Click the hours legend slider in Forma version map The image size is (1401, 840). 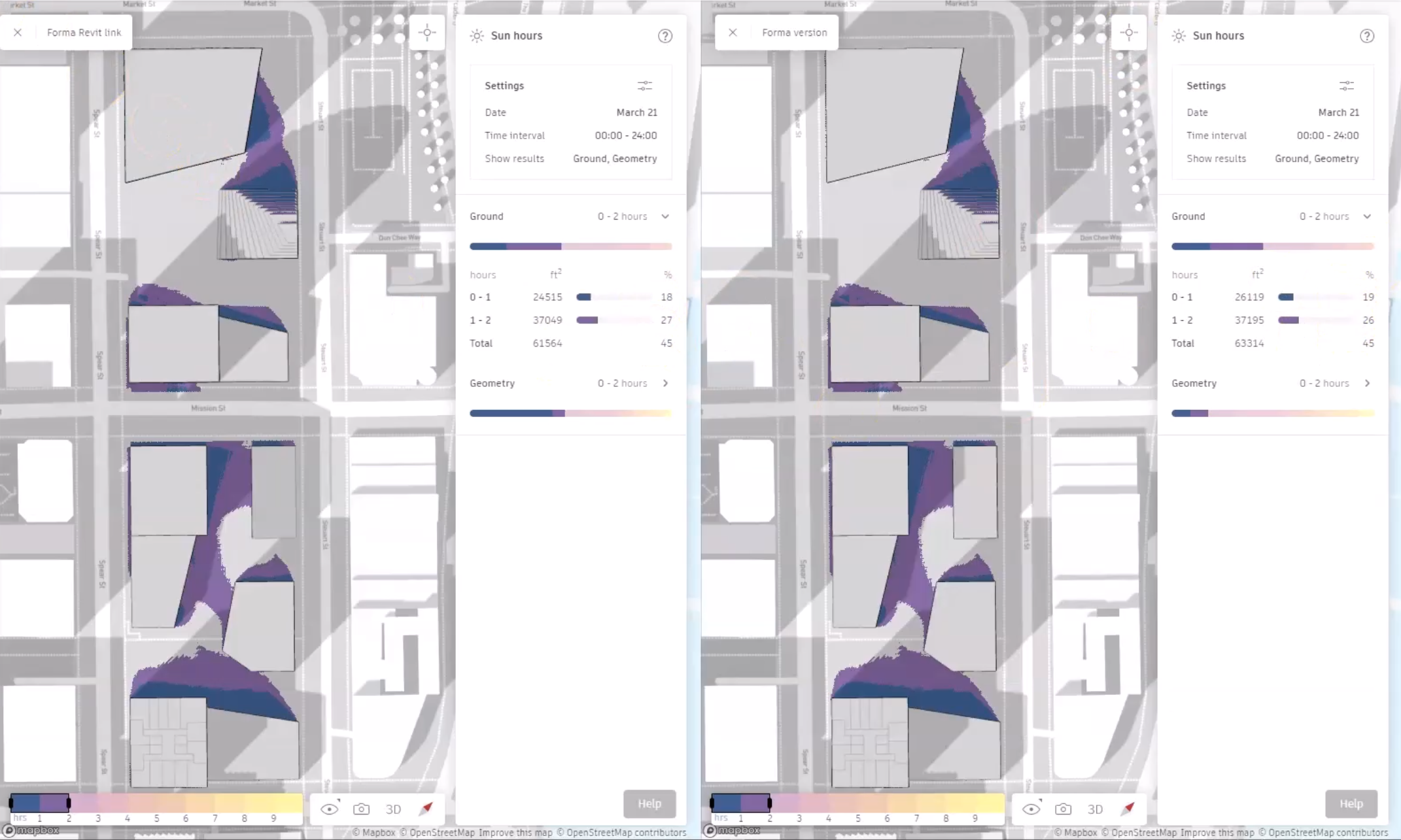pos(857,803)
